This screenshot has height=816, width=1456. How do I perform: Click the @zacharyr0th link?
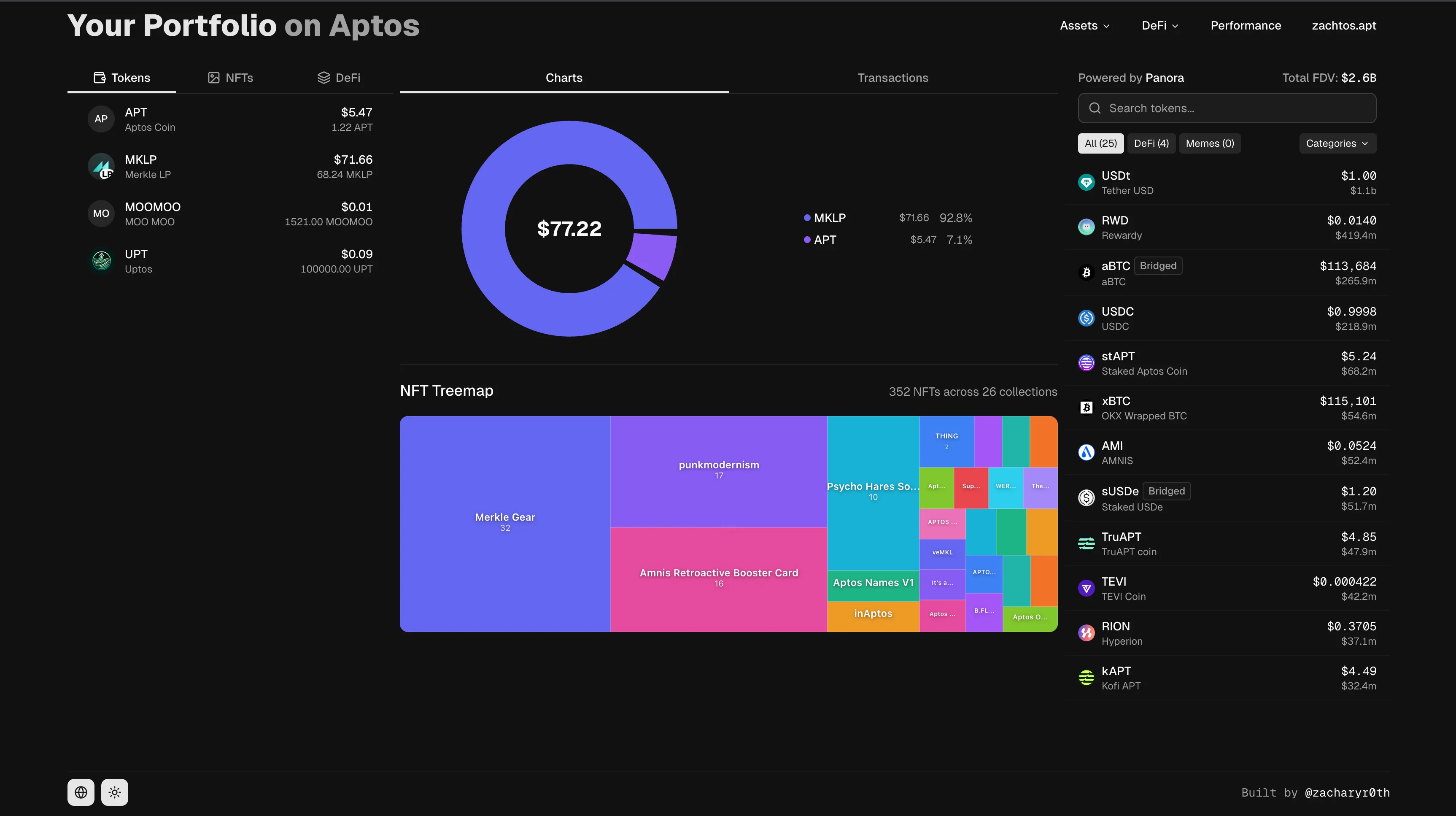[x=1348, y=792]
